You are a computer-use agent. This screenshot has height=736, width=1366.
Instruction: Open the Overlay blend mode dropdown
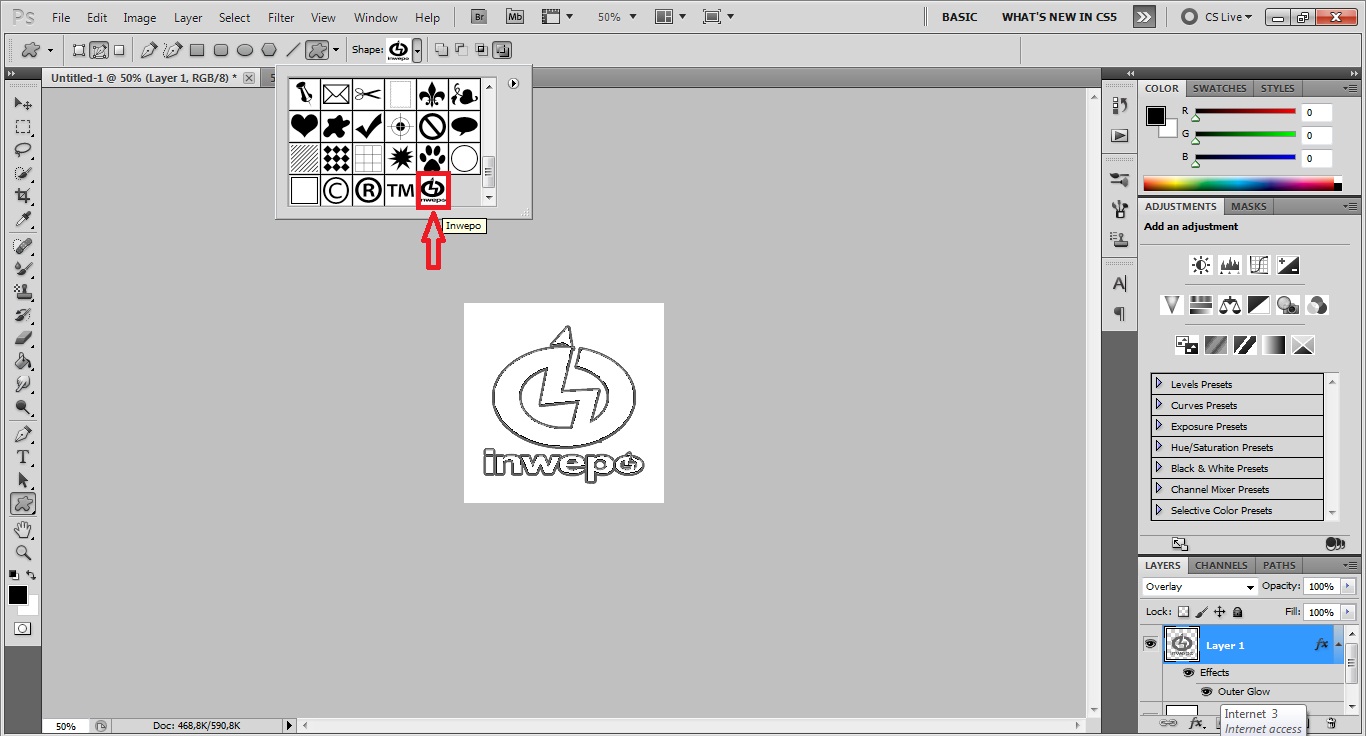1200,587
